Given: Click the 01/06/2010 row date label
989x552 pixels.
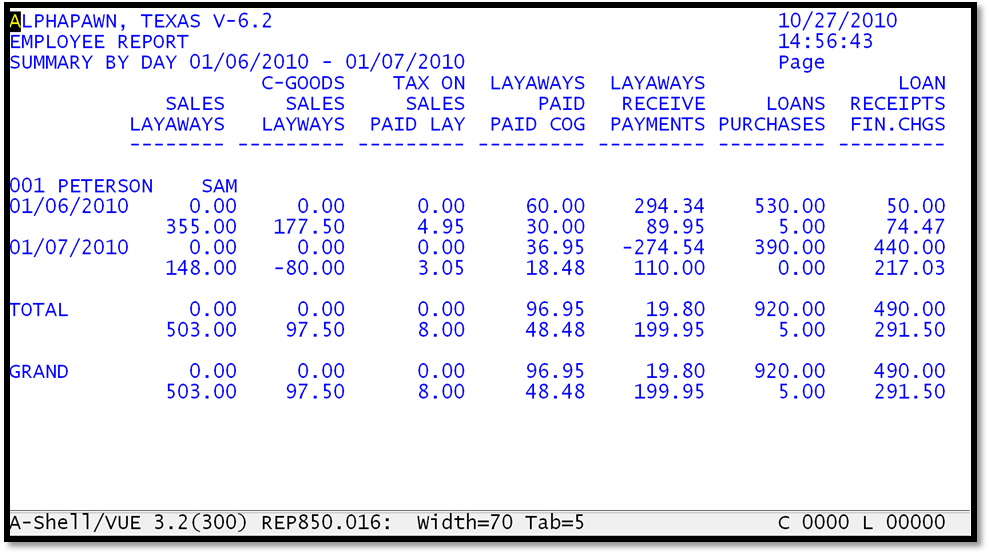Looking at the screenshot, I should [x=69, y=207].
